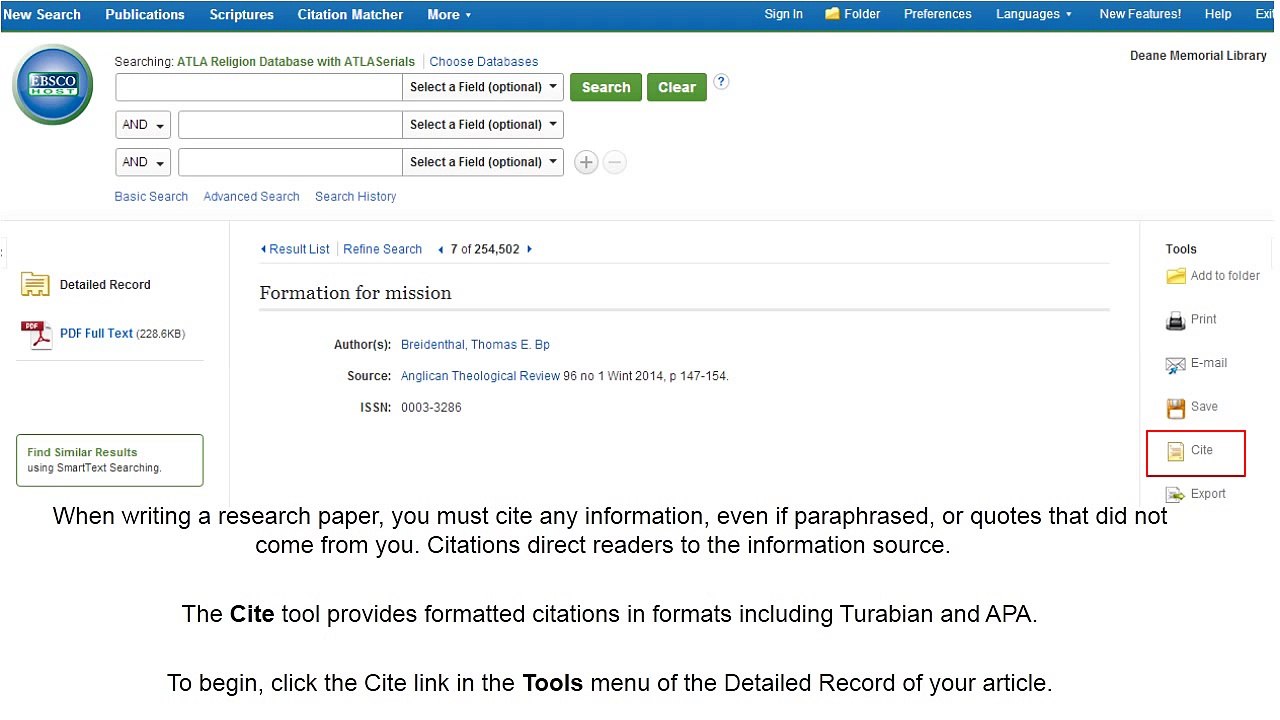Open first Select a Field dropdown

click(483, 87)
